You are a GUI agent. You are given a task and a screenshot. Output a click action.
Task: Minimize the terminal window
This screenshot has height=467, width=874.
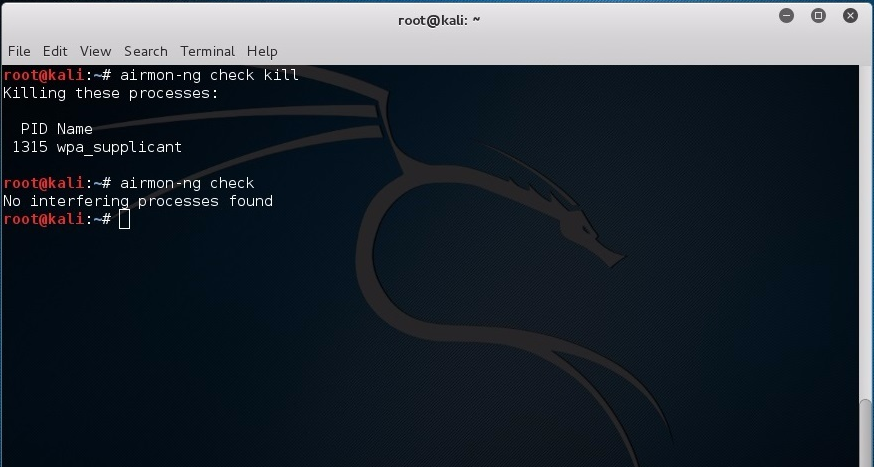click(x=786, y=16)
